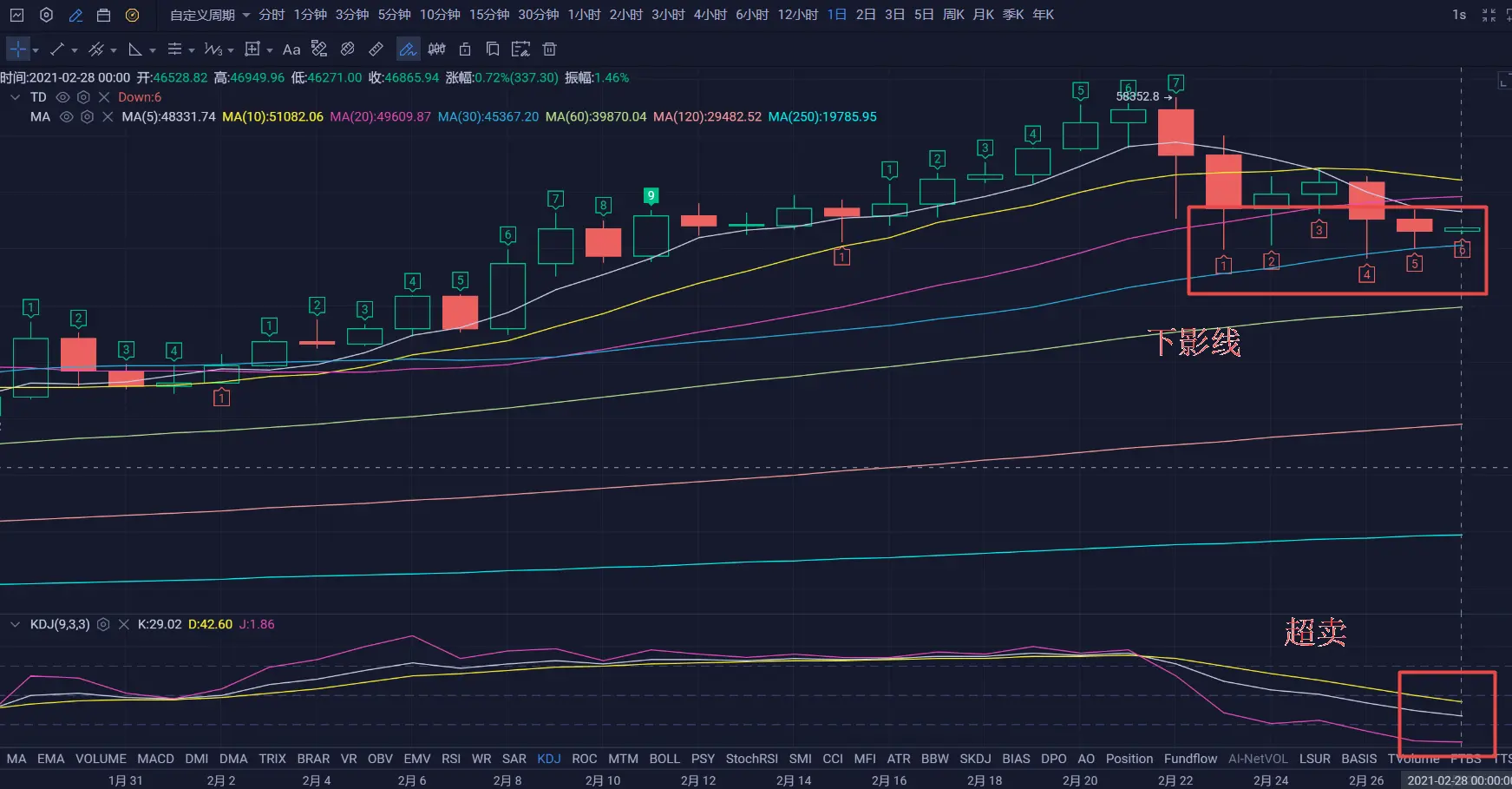Image resolution: width=1512 pixels, height=789 pixels.
Task: Select the KDJ indicator tab
Action: pos(549,759)
